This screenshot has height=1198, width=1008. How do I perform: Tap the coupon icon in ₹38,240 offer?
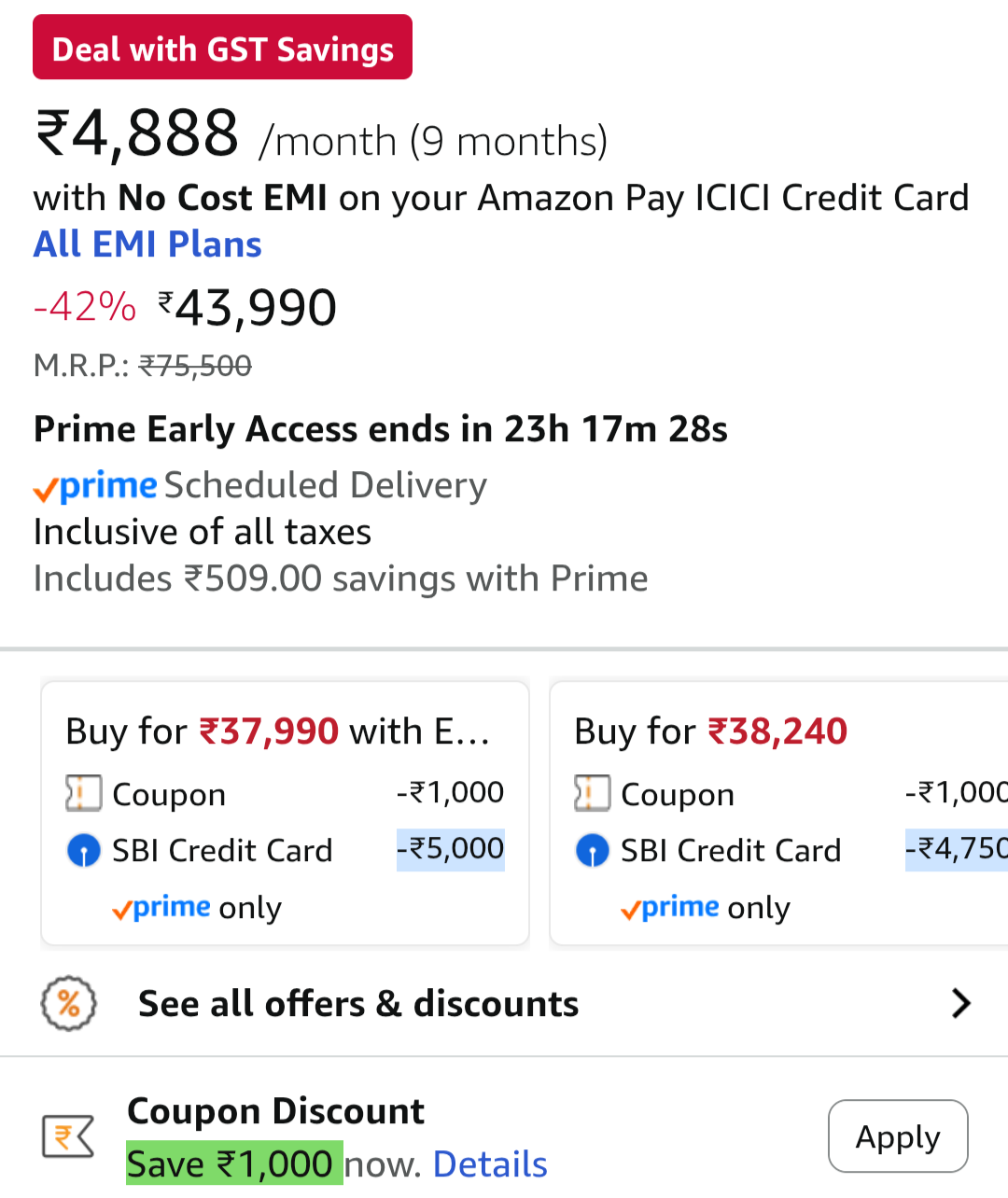coord(592,794)
